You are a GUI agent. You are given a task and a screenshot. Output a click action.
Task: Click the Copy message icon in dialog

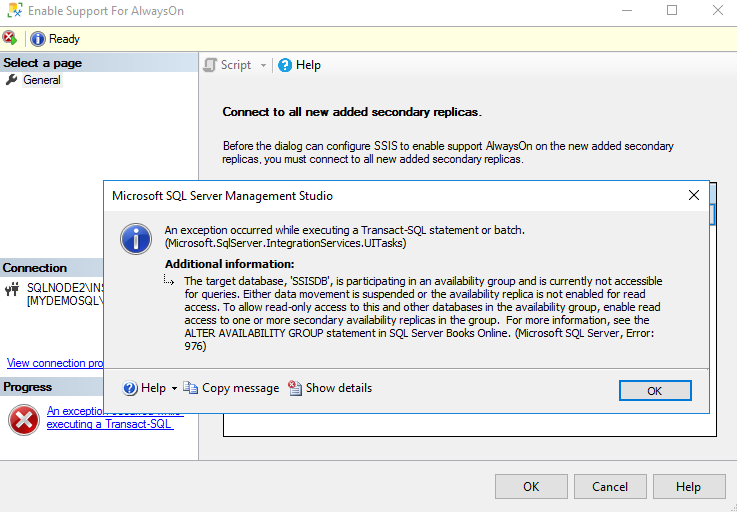[x=190, y=388]
